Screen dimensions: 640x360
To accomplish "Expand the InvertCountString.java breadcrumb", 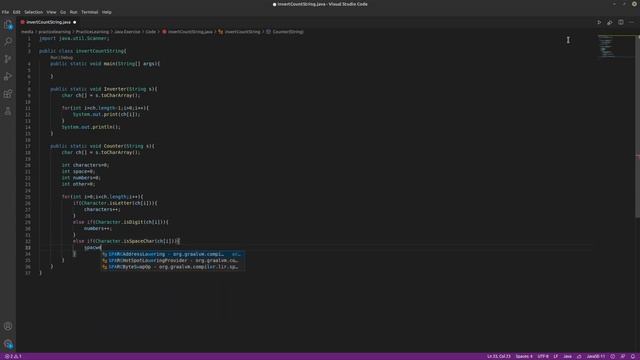I will point(187,32).
